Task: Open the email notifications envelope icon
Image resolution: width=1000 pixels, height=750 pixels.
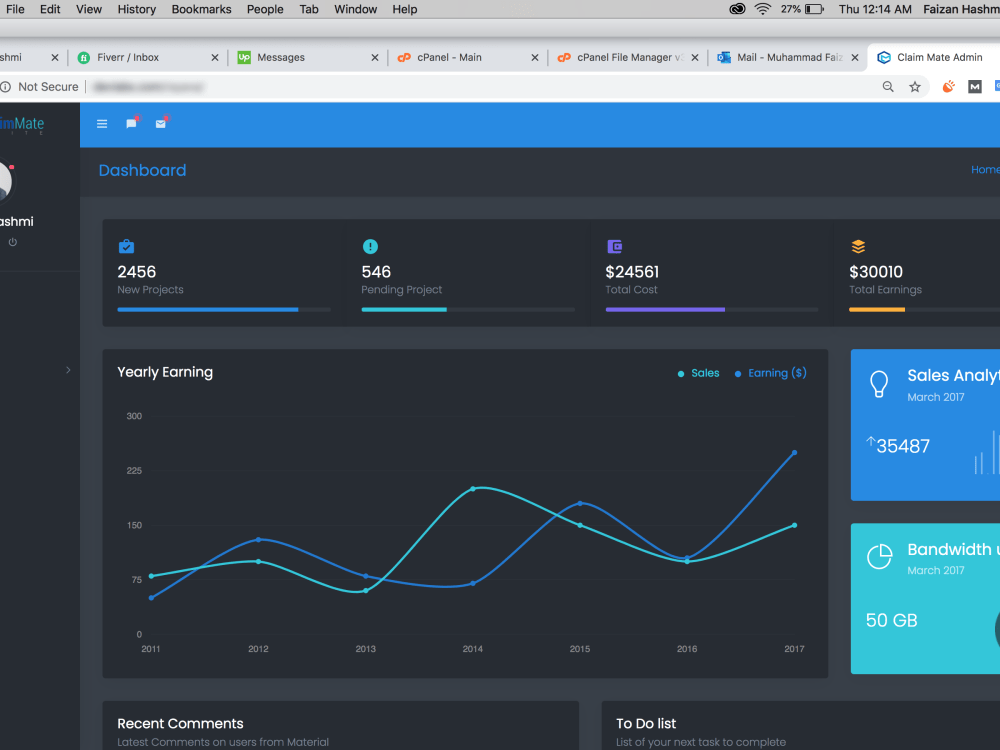Action: [161, 124]
